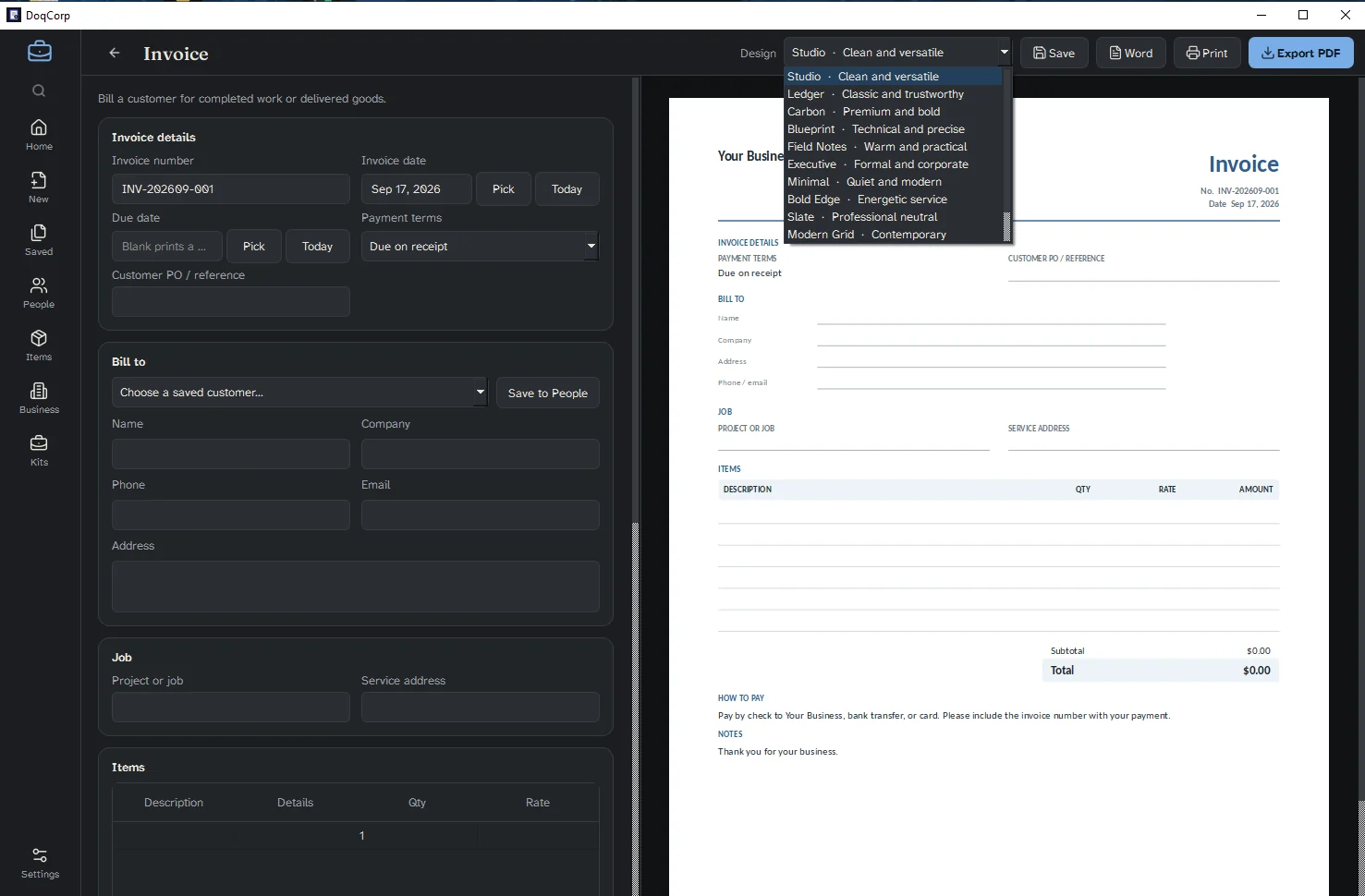Select Ledger · Classic and trustworthy design
1365x896 pixels.
pyautogui.click(x=893, y=94)
